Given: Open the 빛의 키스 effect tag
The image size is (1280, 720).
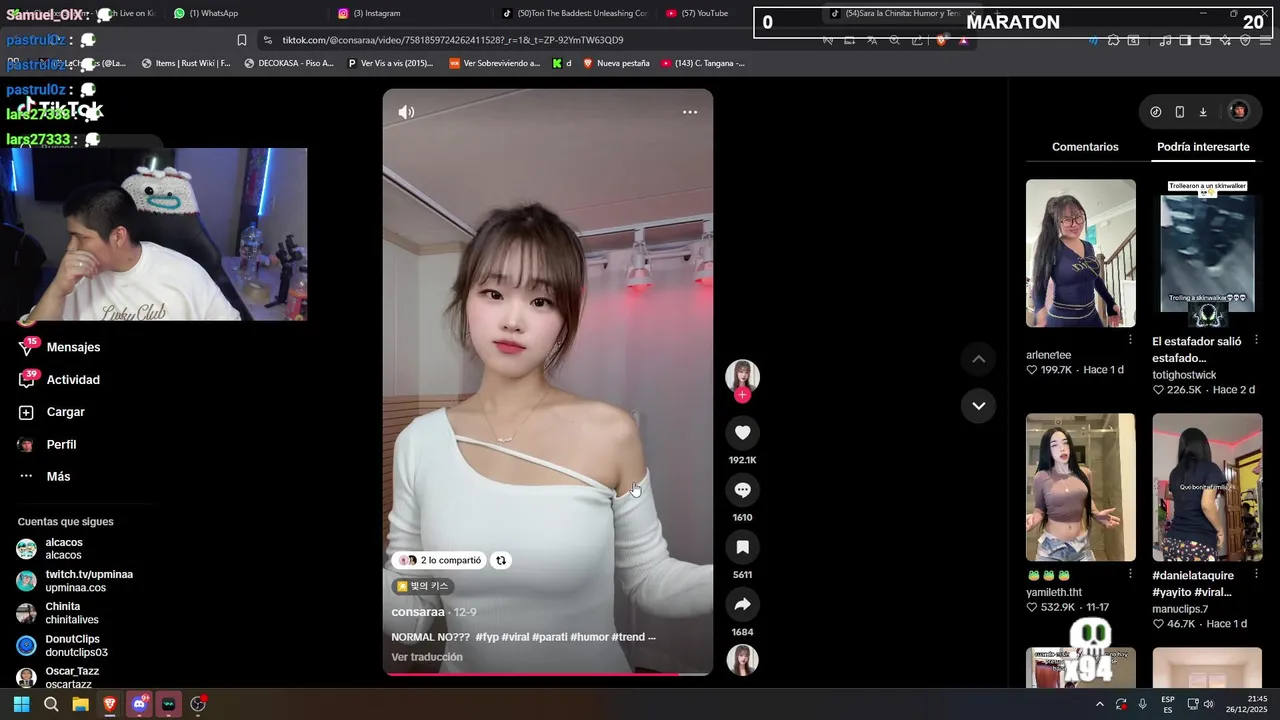Looking at the screenshot, I should (x=423, y=586).
